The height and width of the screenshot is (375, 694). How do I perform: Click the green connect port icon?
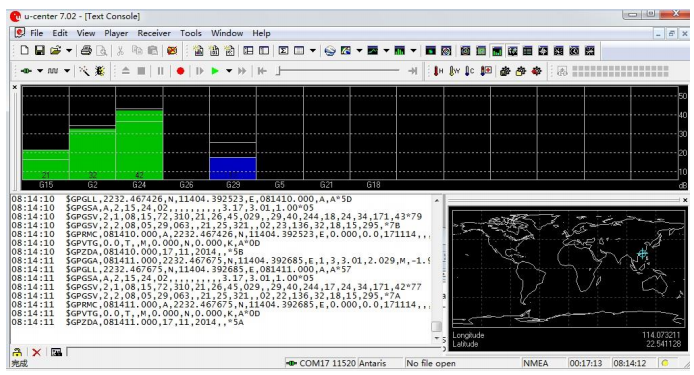pos(27,71)
